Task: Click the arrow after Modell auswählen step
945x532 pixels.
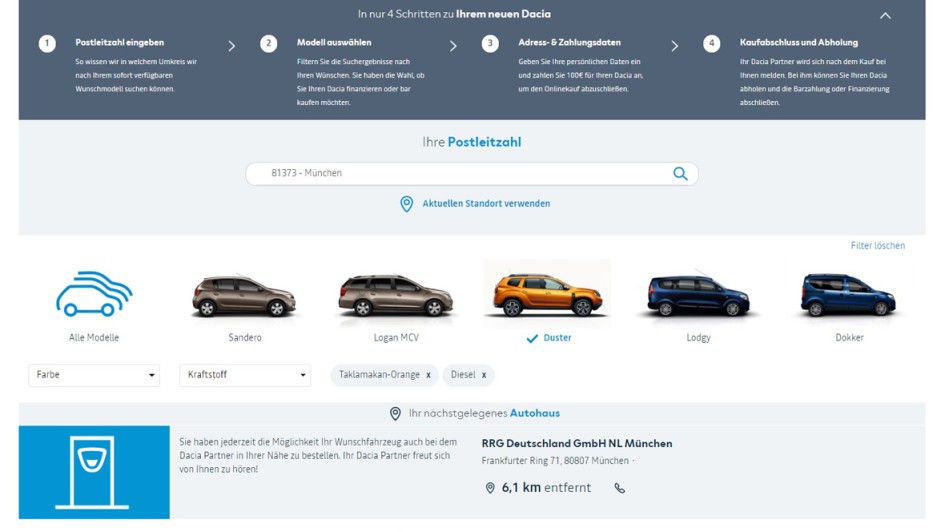Action: pos(453,46)
